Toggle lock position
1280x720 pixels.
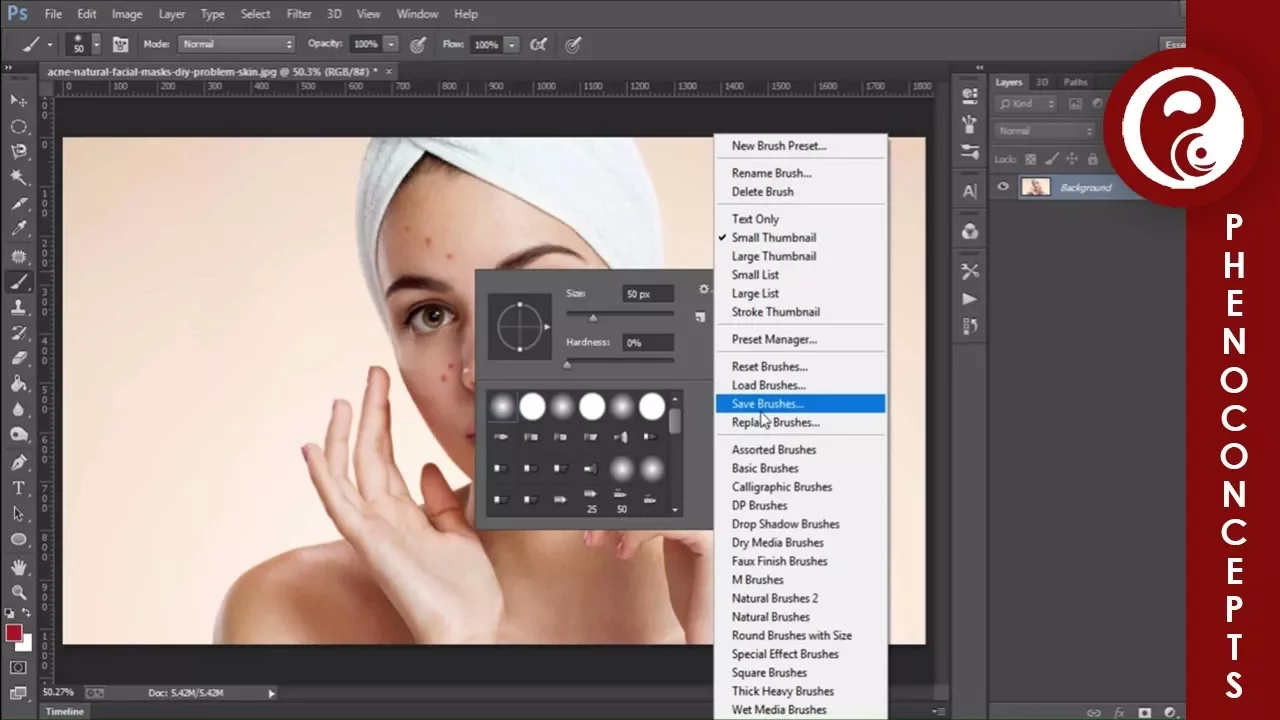(1071, 159)
